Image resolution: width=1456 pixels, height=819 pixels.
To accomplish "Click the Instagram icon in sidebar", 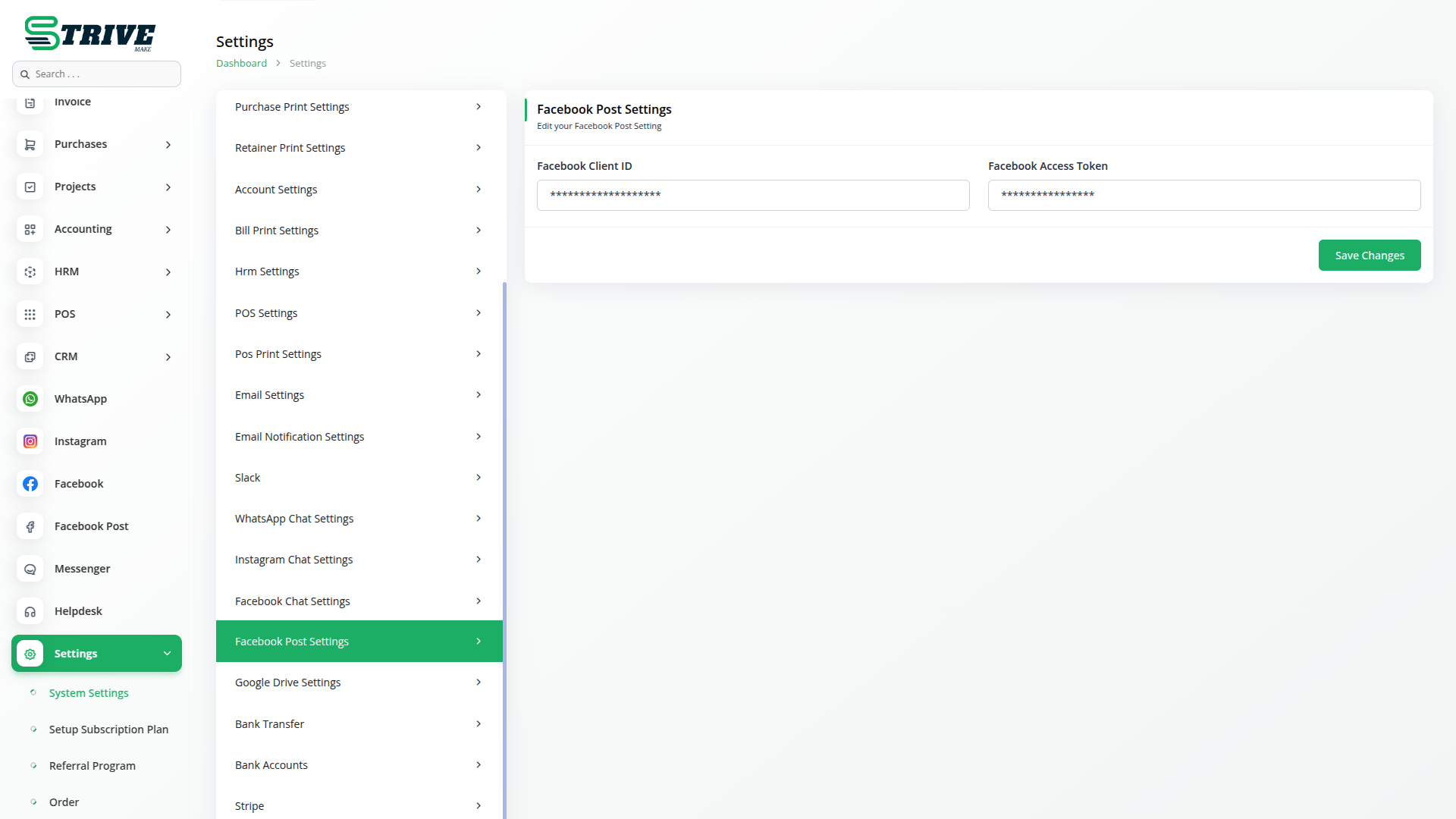I will click(x=30, y=441).
